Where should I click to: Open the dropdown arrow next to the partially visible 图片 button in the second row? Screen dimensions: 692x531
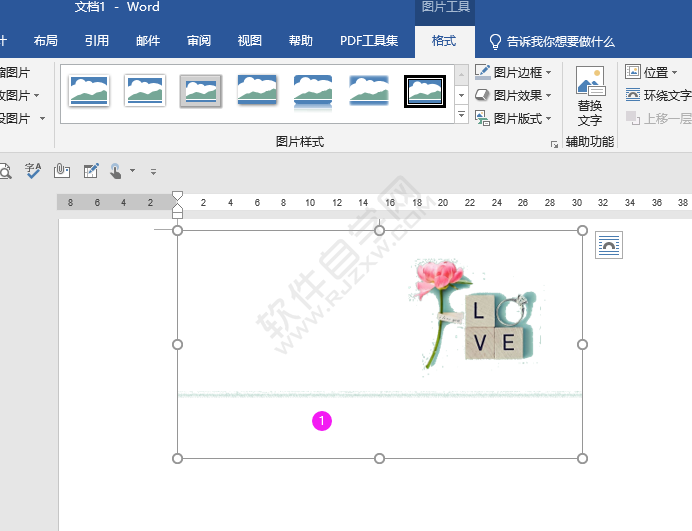point(37,95)
